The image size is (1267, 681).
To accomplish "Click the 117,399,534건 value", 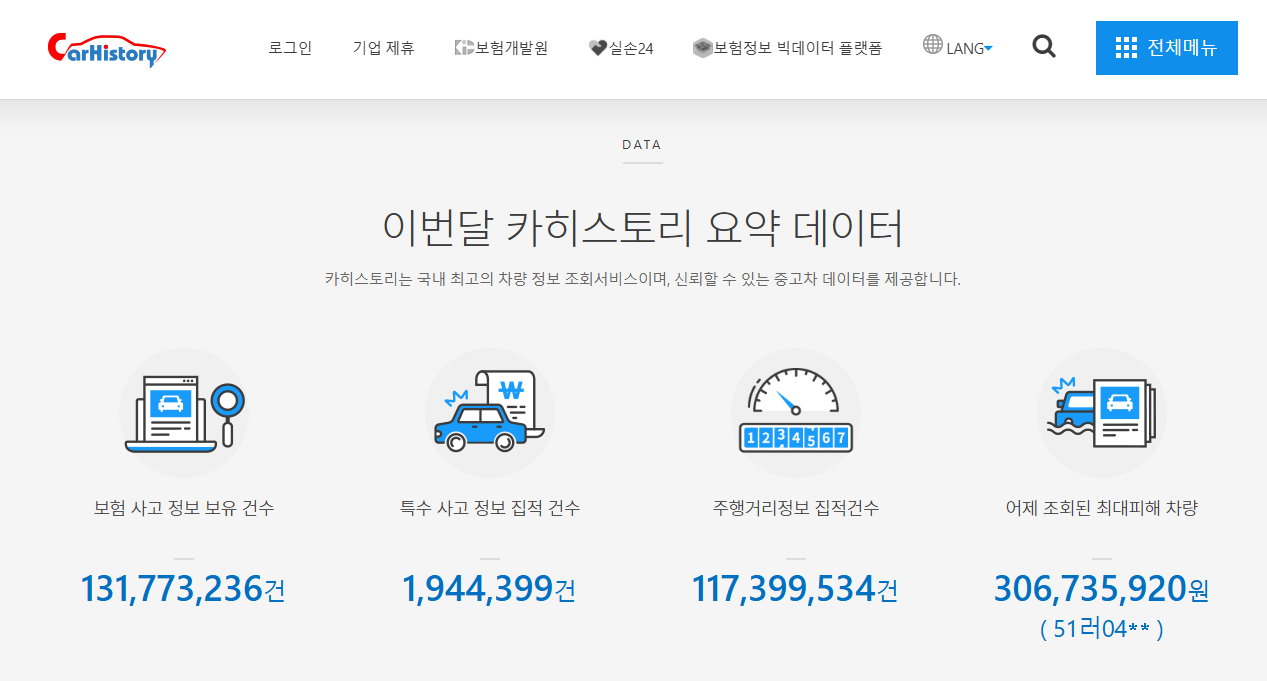I will click(795, 589).
